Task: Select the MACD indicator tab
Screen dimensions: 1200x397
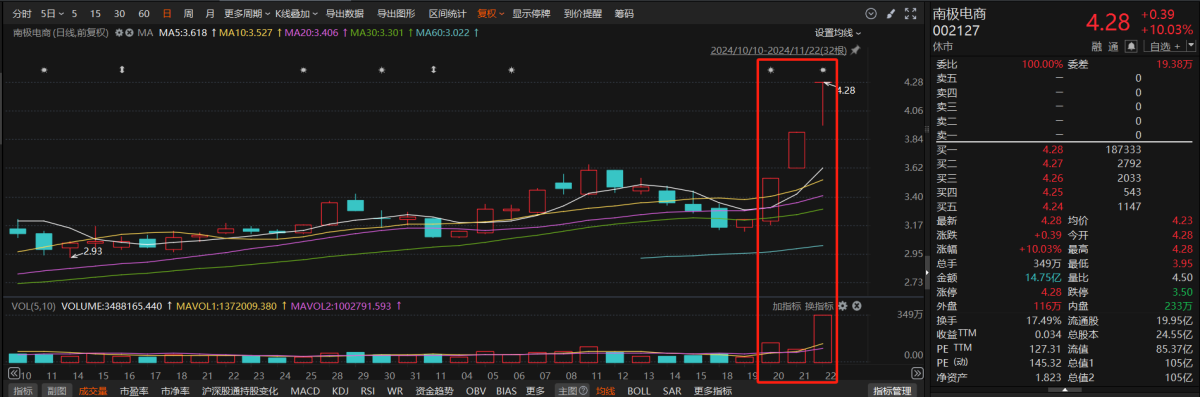Action: (305, 391)
